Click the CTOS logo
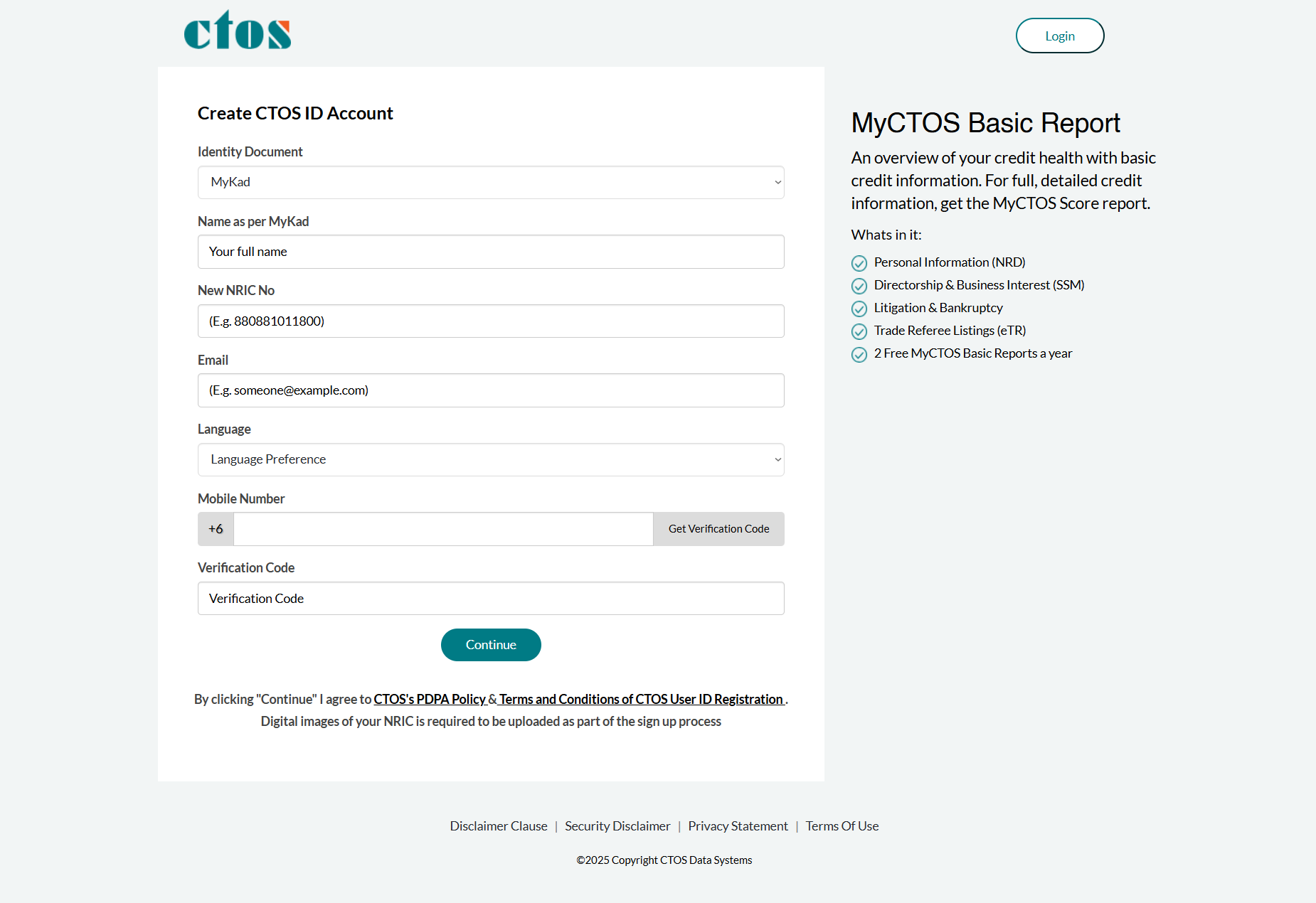The height and width of the screenshot is (903, 1316). (238, 30)
